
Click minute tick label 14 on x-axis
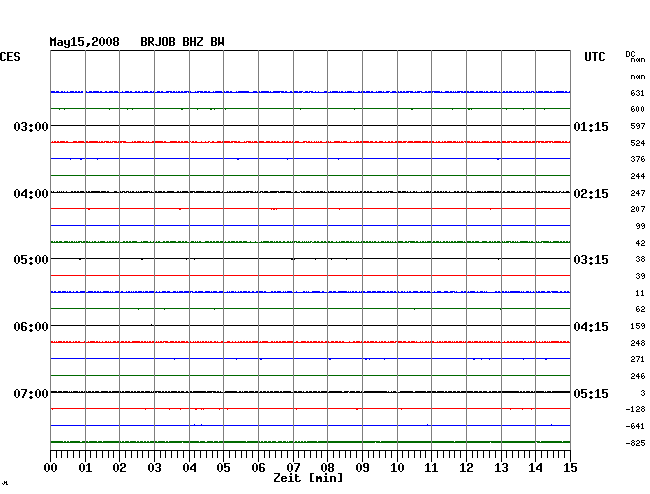coord(535,468)
